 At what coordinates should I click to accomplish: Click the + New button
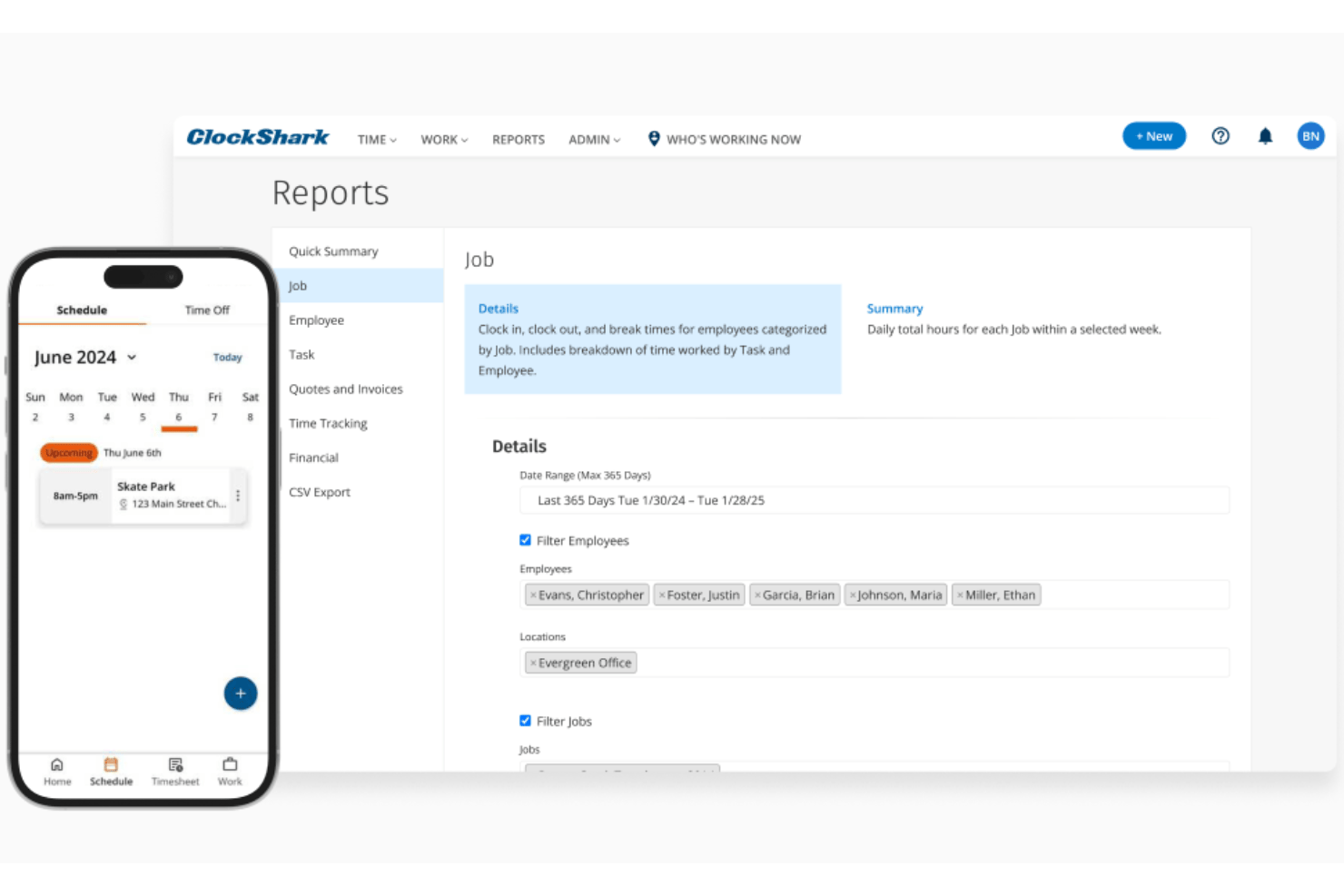[1154, 136]
